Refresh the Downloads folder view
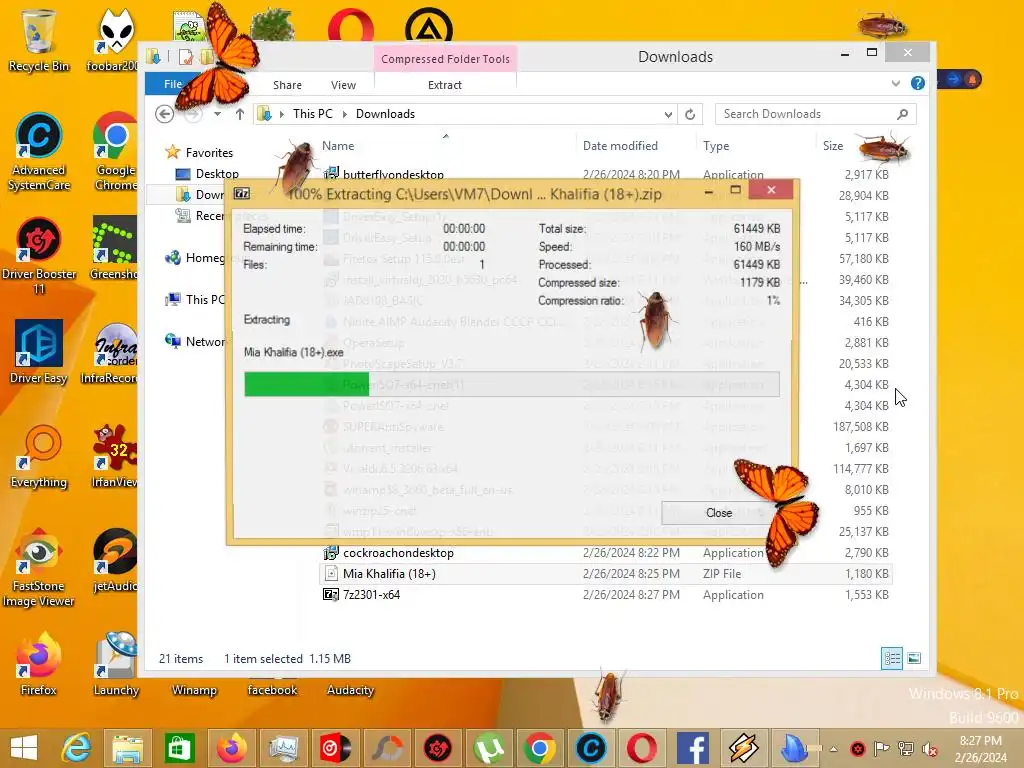Image resolution: width=1024 pixels, height=768 pixels. tap(690, 114)
